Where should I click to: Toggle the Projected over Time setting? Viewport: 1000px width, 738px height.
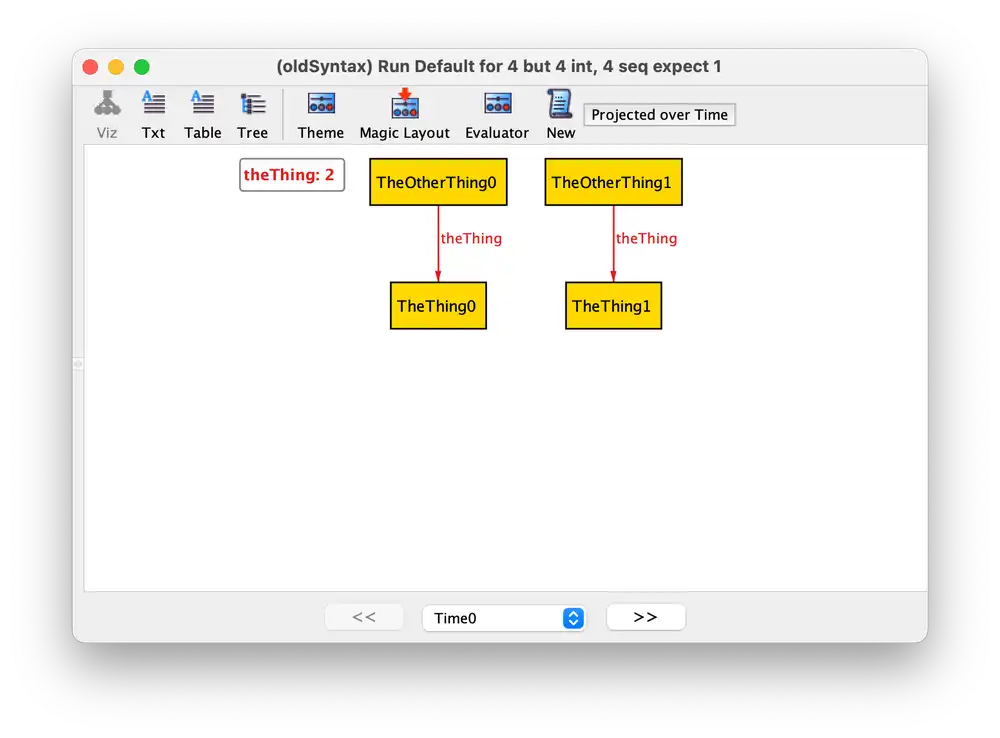coord(659,114)
